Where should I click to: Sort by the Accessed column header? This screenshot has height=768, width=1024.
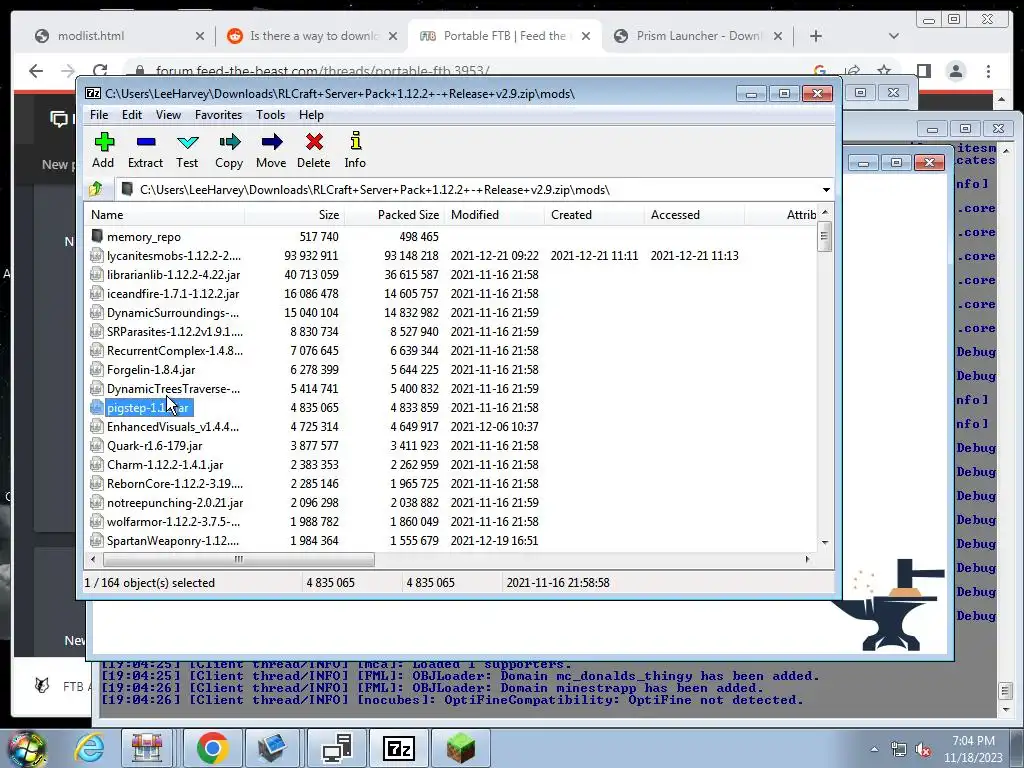click(x=694, y=215)
